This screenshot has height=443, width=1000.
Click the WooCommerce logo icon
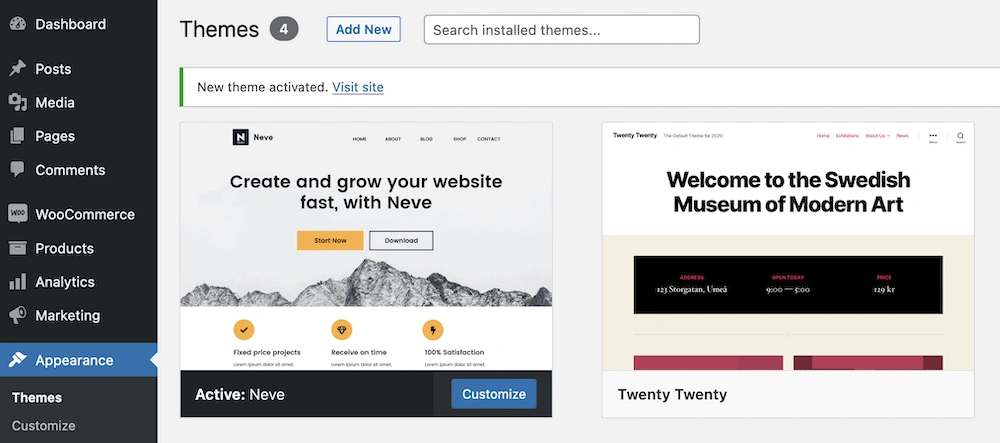[x=17, y=214]
